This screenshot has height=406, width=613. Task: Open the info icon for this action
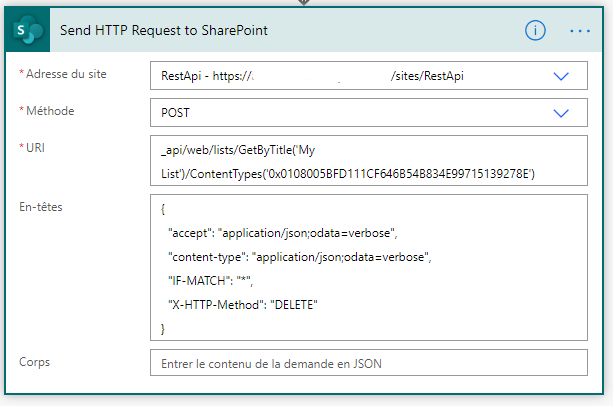pyautogui.click(x=535, y=30)
